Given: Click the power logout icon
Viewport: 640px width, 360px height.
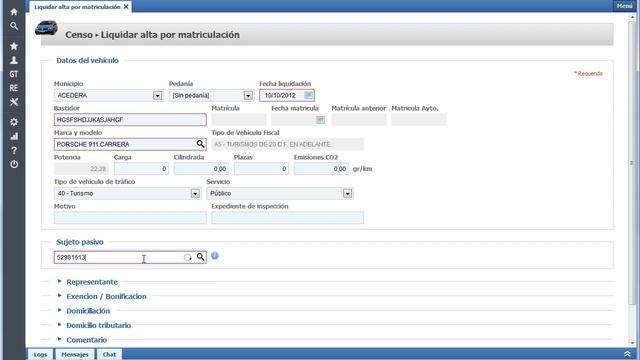Looking at the screenshot, I should point(14,164).
